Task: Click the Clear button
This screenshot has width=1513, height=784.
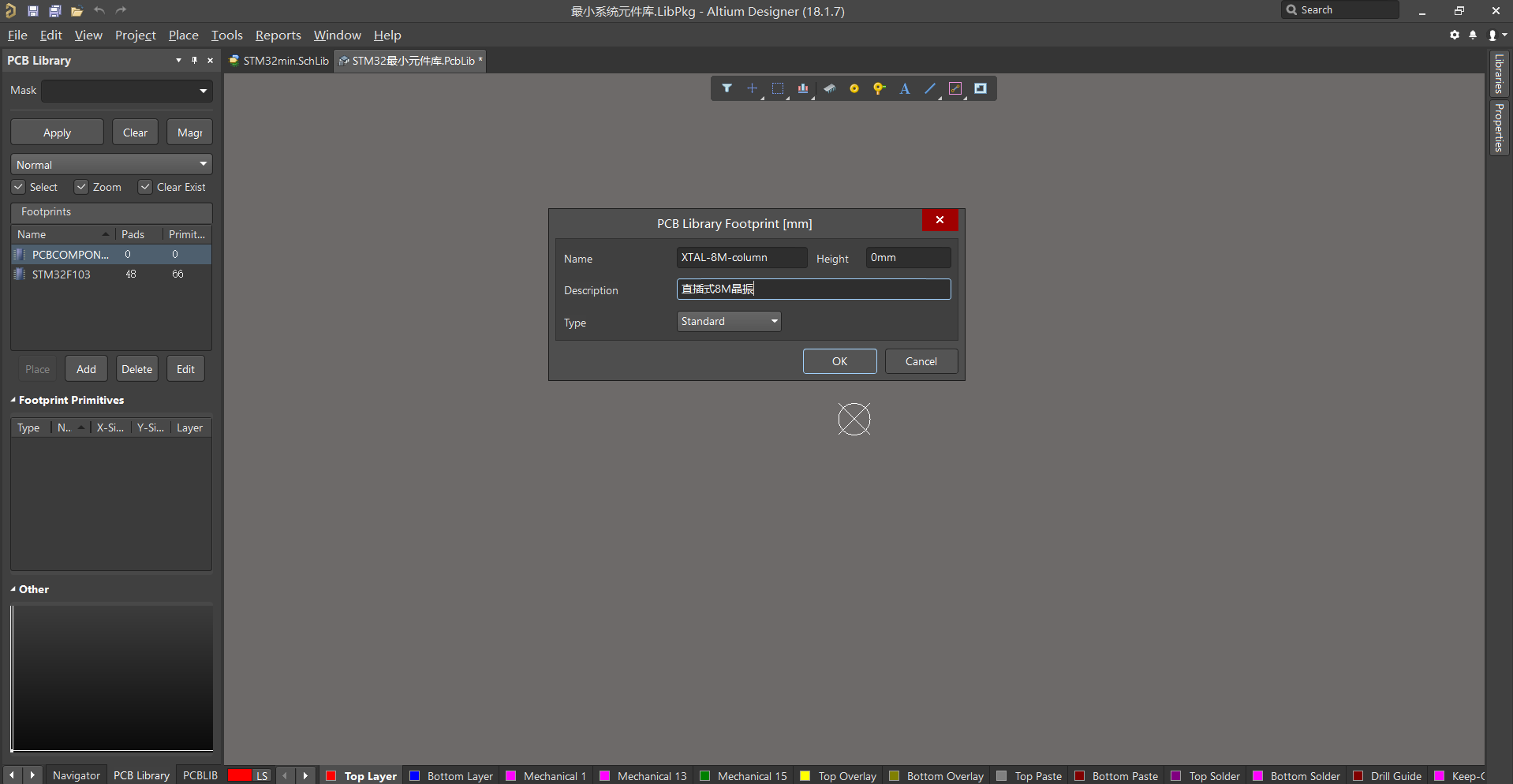Action: click(135, 133)
